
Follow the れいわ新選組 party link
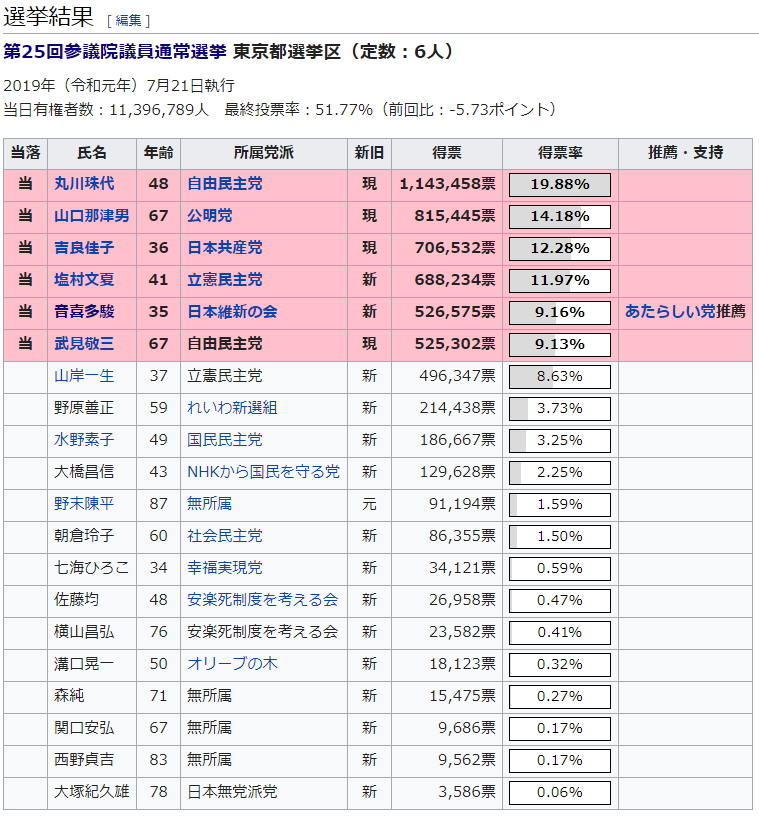[232, 407]
